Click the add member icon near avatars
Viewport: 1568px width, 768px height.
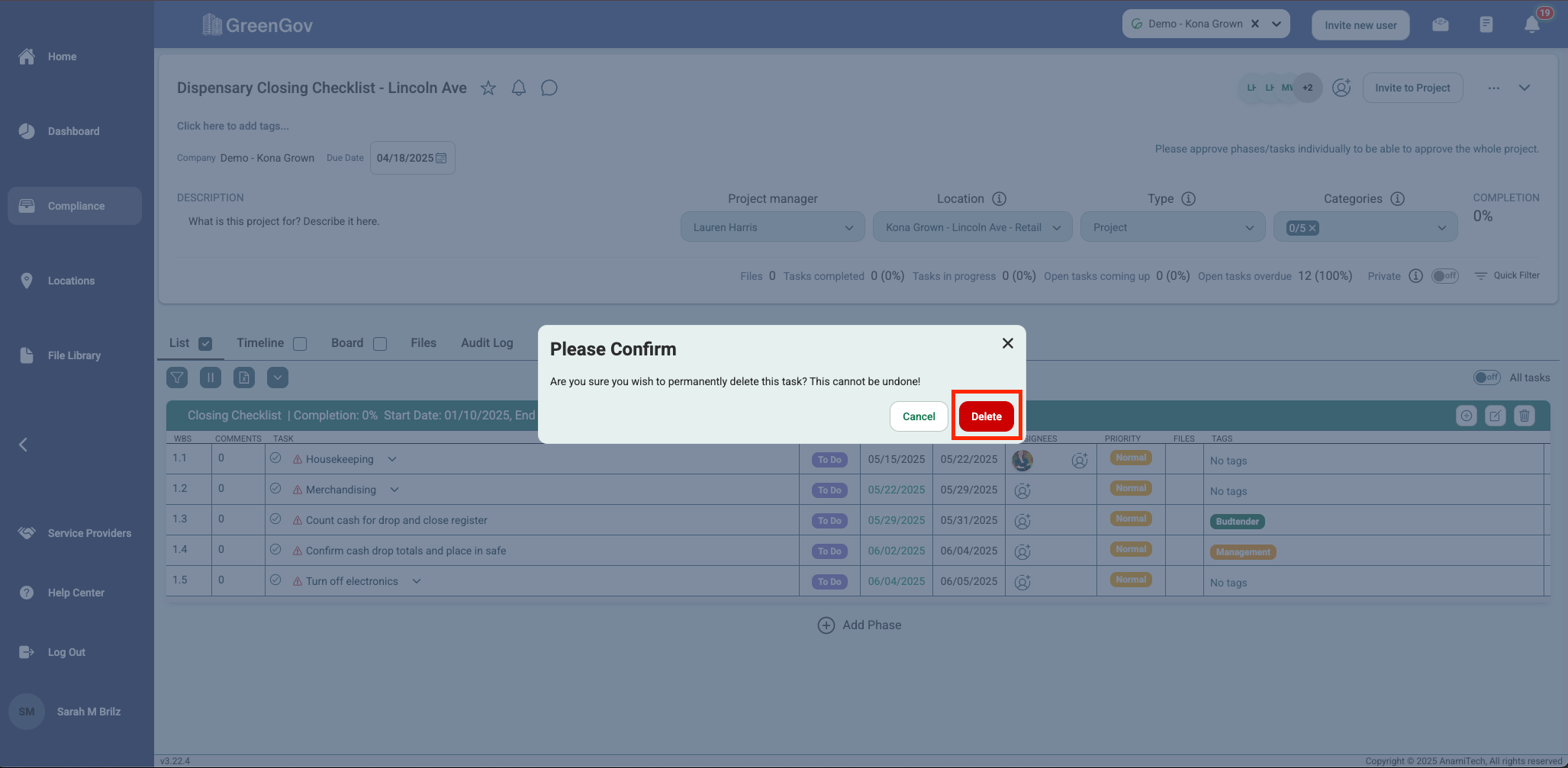1341,88
